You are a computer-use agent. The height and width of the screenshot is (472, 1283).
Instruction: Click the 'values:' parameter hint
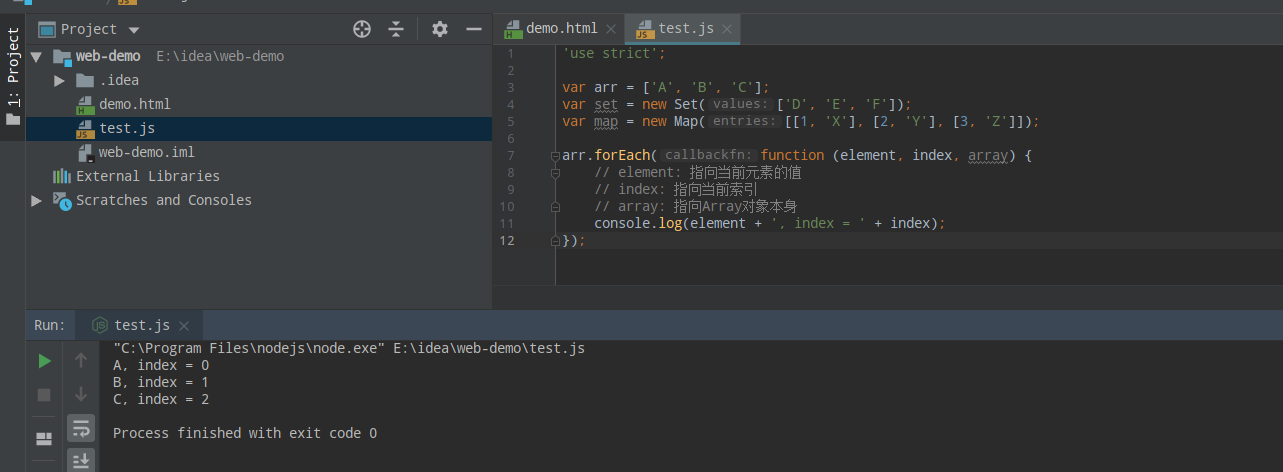click(x=741, y=104)
